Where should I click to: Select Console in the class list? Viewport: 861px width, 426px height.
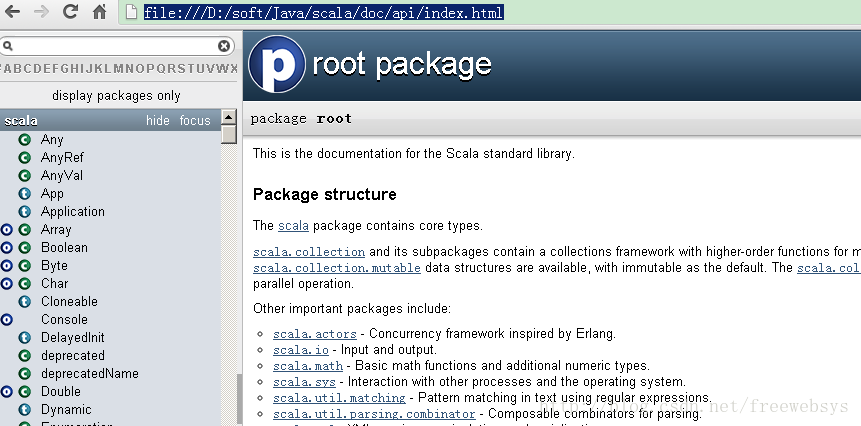point(64,320)
